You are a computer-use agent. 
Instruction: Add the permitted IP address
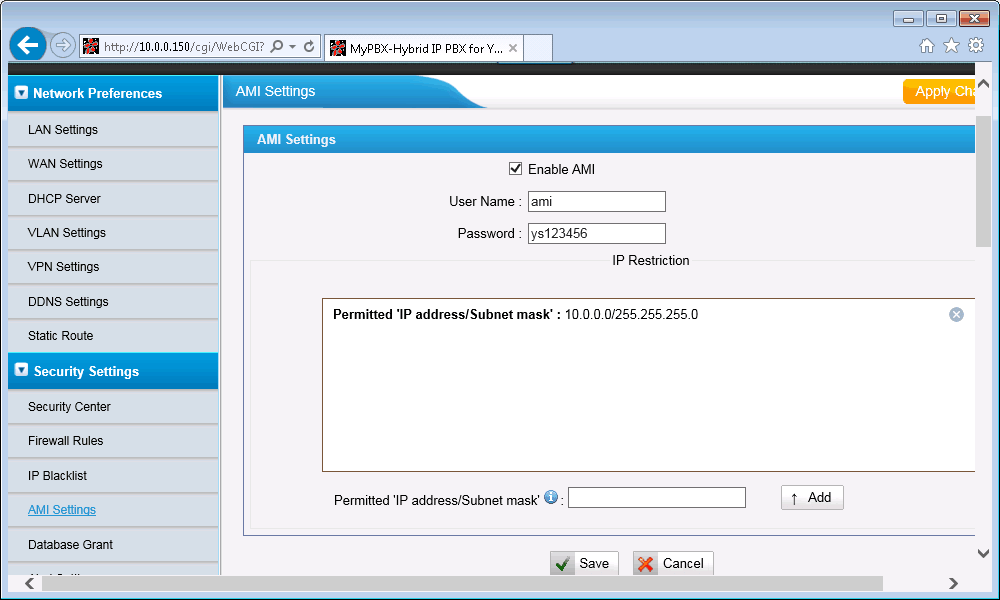(x=811, y=497)
